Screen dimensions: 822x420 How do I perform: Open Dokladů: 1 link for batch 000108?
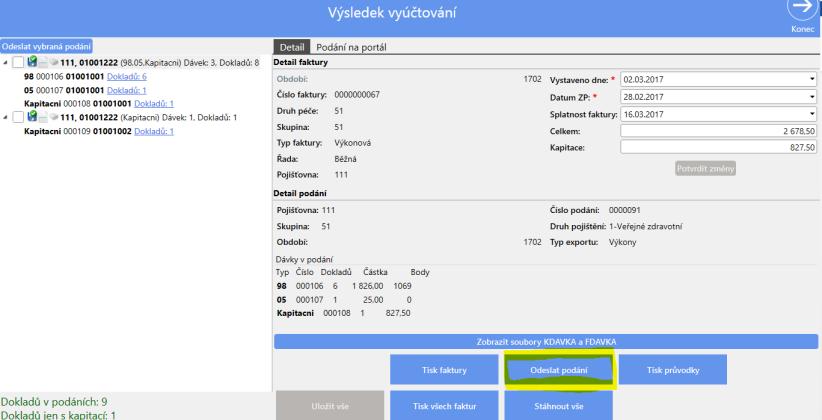154,104
